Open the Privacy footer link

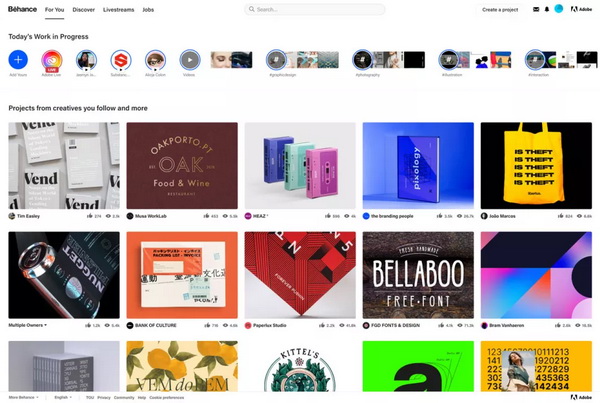(x=104, y=398)
